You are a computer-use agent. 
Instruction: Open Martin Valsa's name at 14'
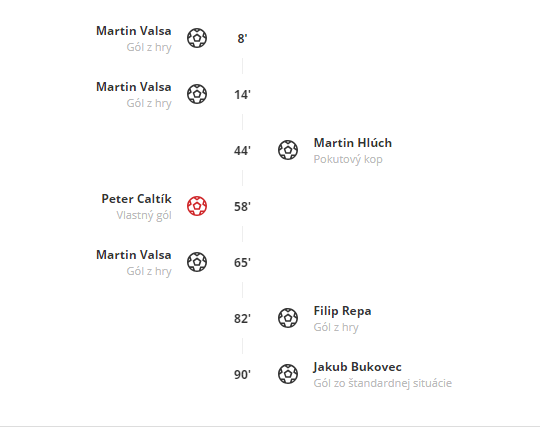[134, 87]
